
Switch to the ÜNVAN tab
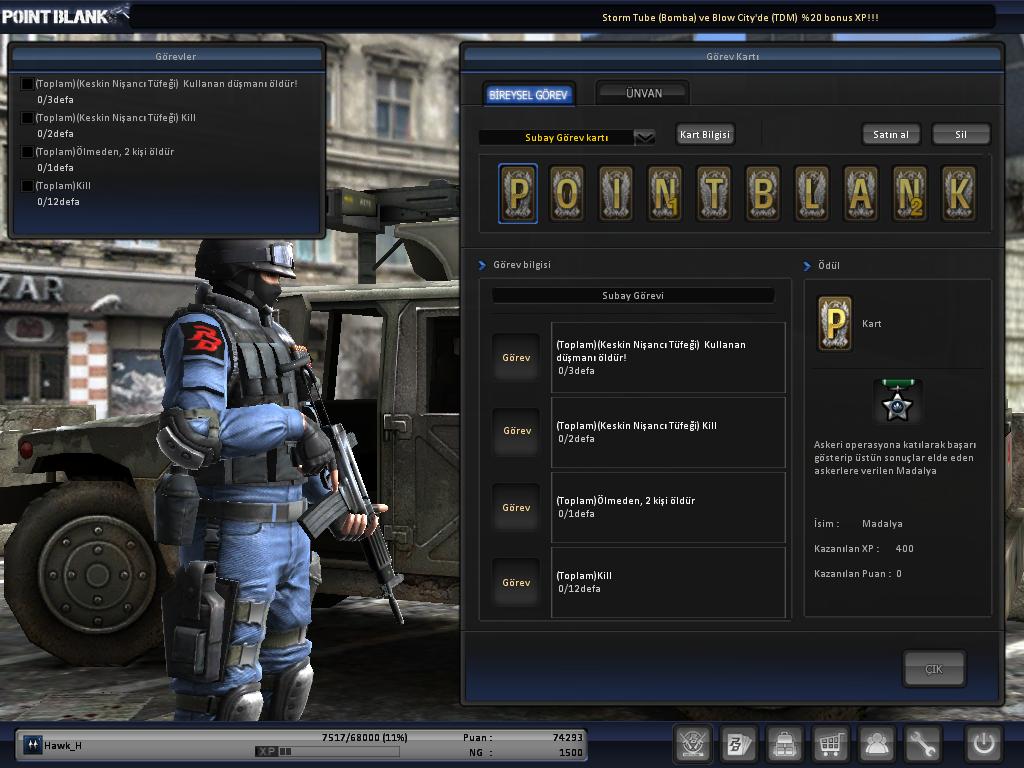[643, 93]
